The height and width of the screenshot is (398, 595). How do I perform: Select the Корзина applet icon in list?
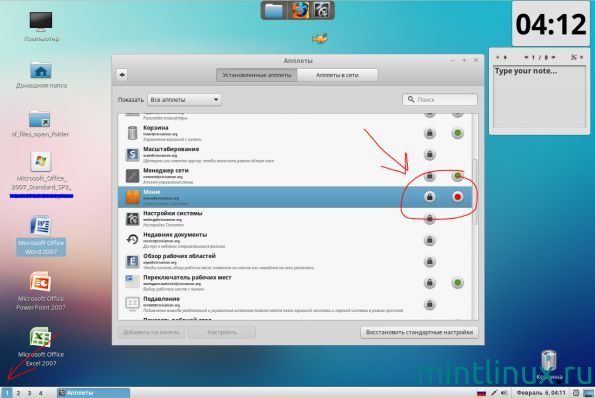click(x=132, y=133)
